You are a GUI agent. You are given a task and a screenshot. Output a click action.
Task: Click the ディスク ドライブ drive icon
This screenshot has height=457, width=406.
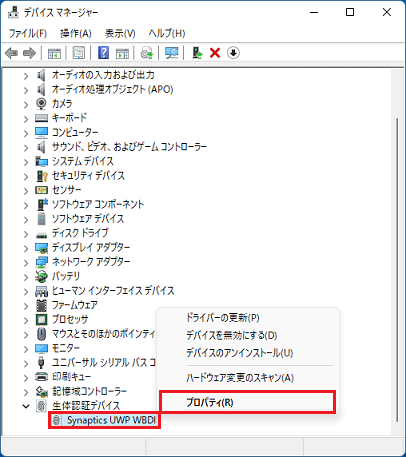pyautogui.click(x=41, y=235)
